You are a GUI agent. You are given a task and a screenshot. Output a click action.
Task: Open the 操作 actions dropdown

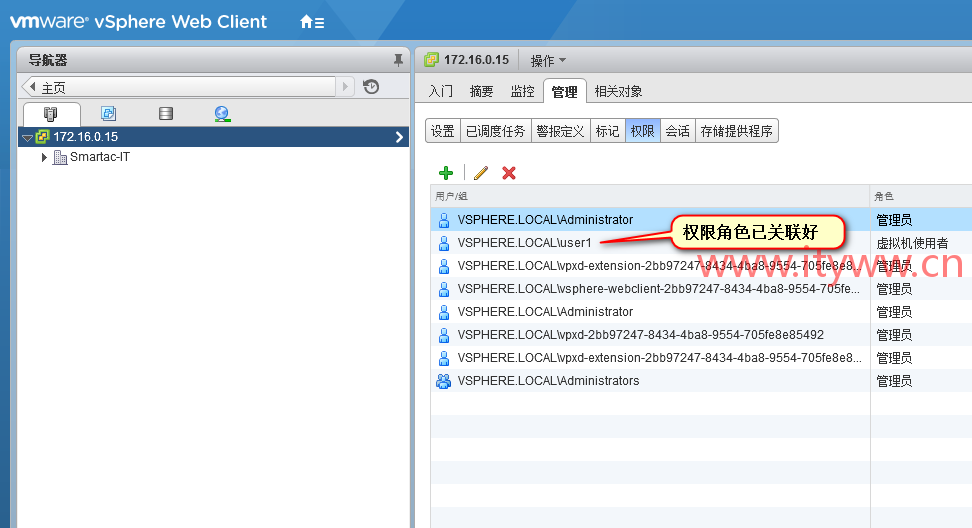(x=548, y=60)
